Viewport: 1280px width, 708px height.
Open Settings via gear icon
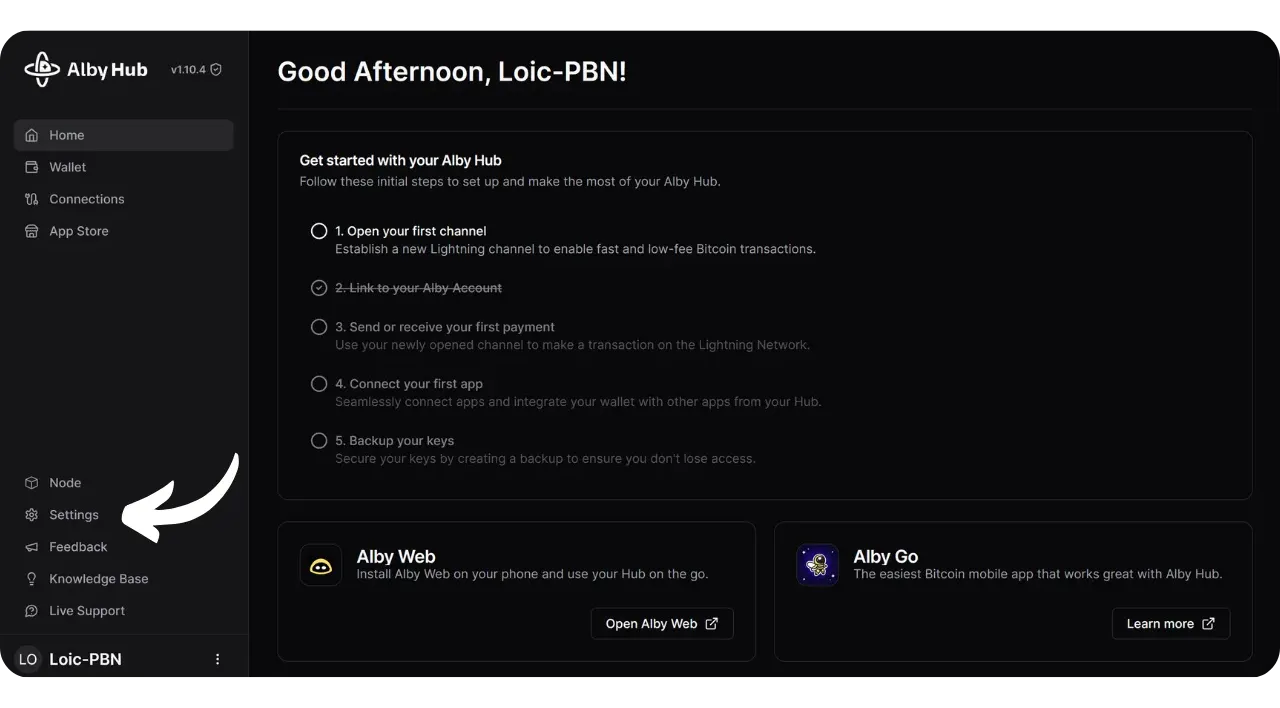pos(31,515)
